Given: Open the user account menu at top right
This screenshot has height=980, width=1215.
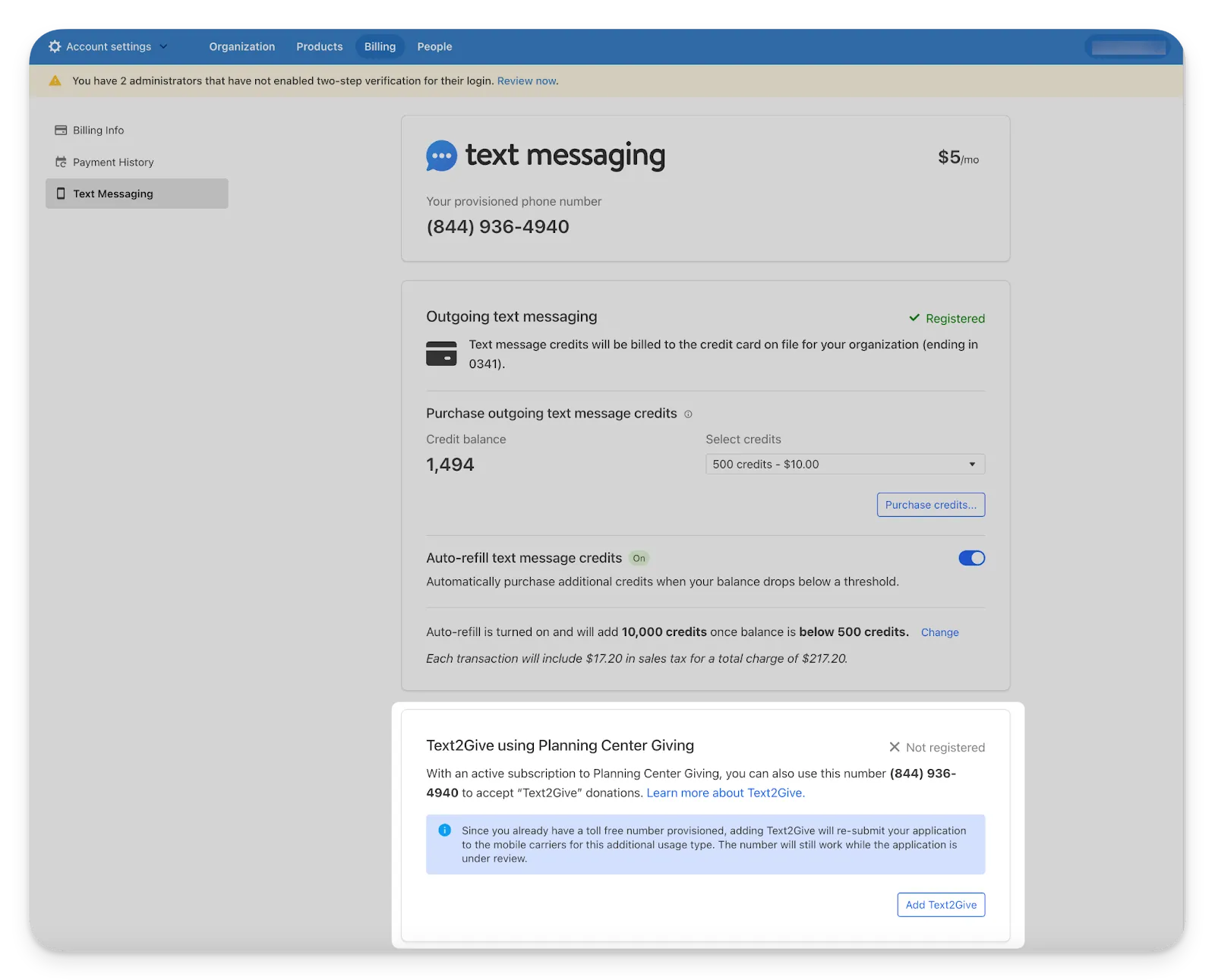Looking at the screenshot, I should click(1128, 48).
